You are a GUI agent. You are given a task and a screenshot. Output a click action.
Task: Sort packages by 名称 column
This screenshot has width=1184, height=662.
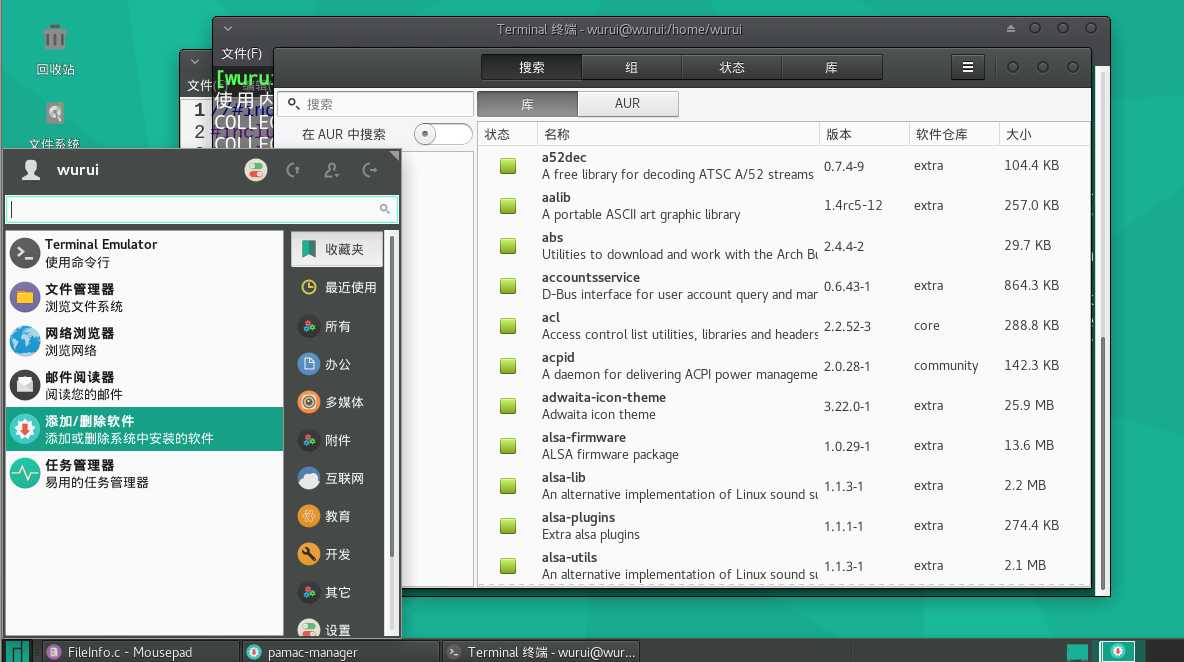pyautogui.click(x=678, y=134)
